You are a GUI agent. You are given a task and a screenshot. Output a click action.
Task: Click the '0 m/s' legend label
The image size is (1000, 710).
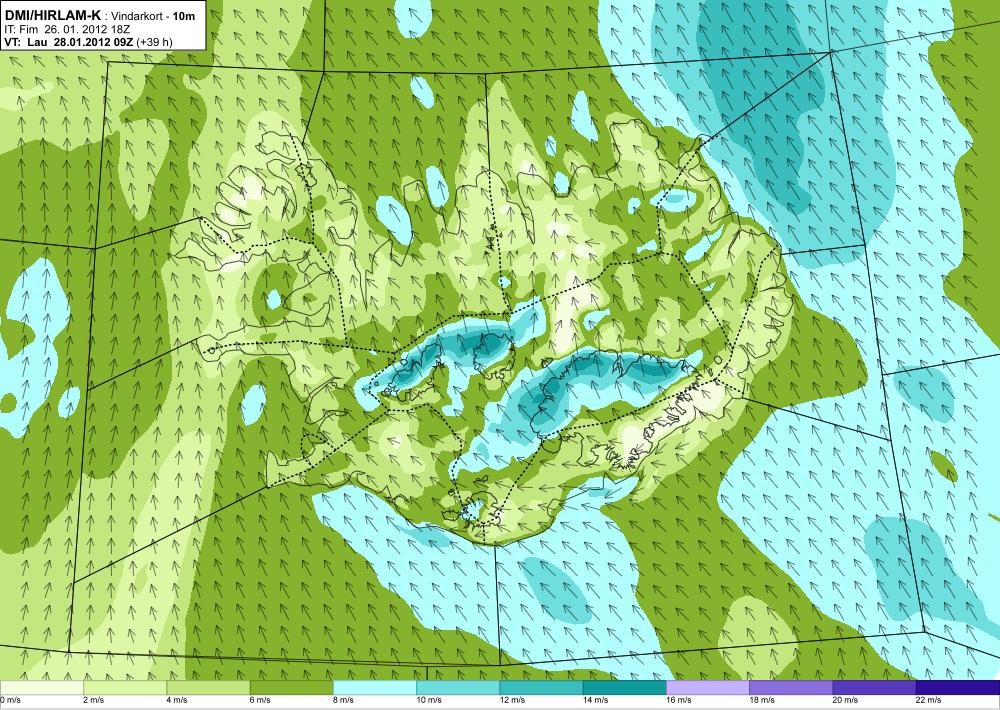click(x=11, y=700)
